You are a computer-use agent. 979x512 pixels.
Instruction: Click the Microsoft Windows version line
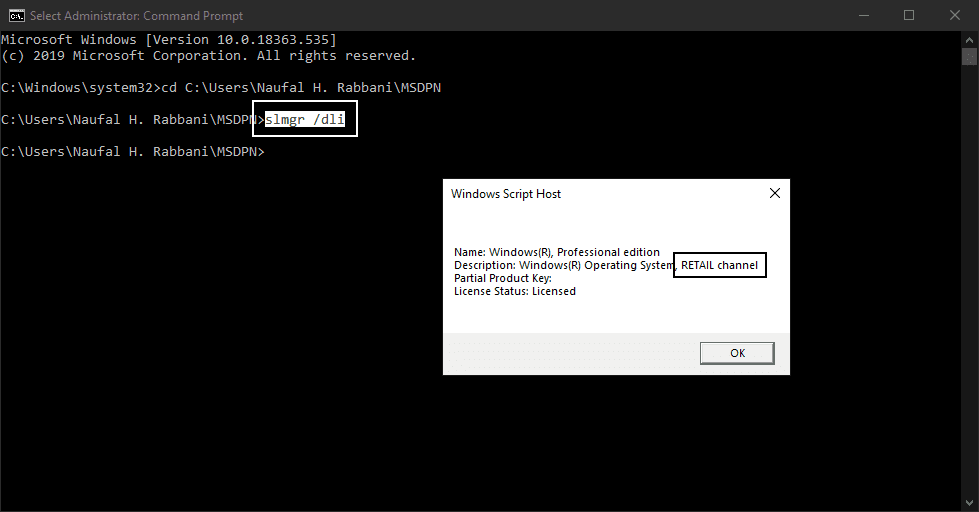point(169,39)
